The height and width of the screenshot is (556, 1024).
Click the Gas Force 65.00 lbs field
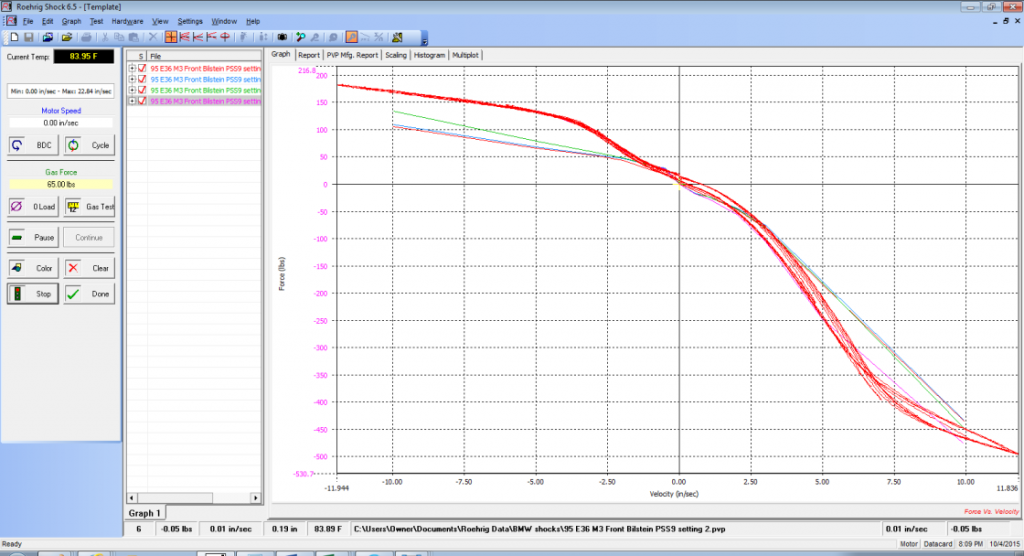(61, 184)
